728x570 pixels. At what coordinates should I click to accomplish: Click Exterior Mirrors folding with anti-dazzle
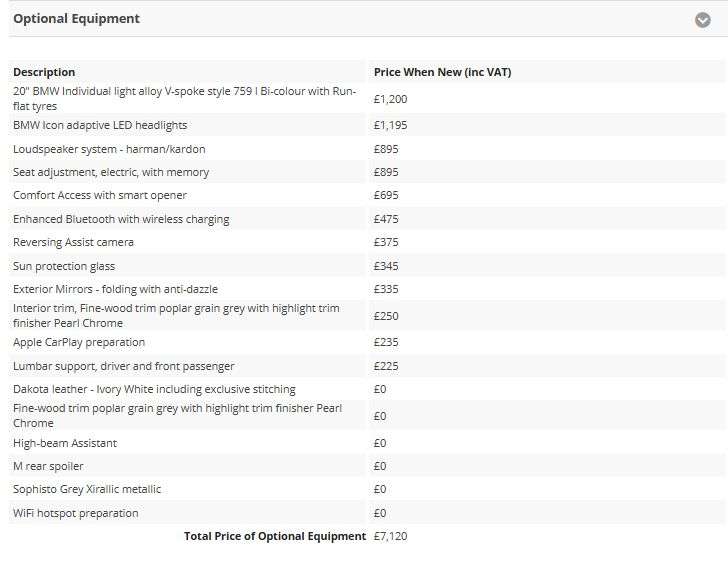(x=115, y=289)
